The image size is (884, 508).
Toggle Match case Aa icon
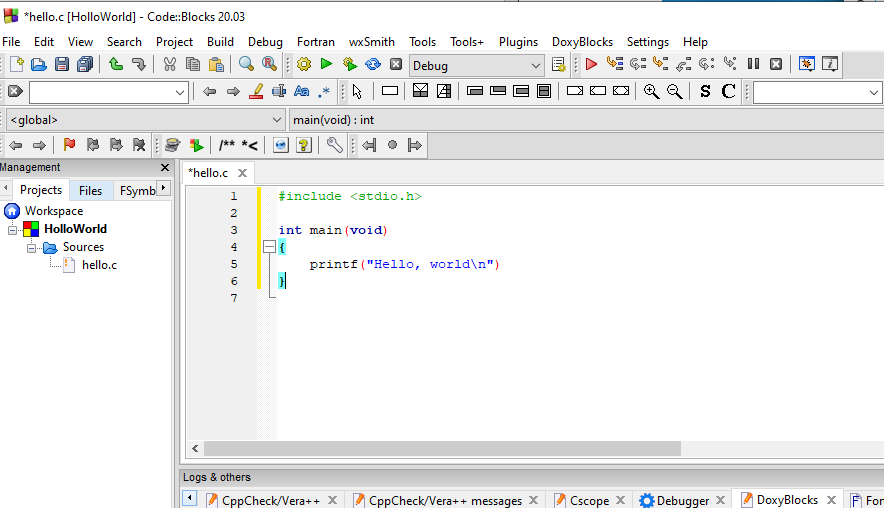302,91
